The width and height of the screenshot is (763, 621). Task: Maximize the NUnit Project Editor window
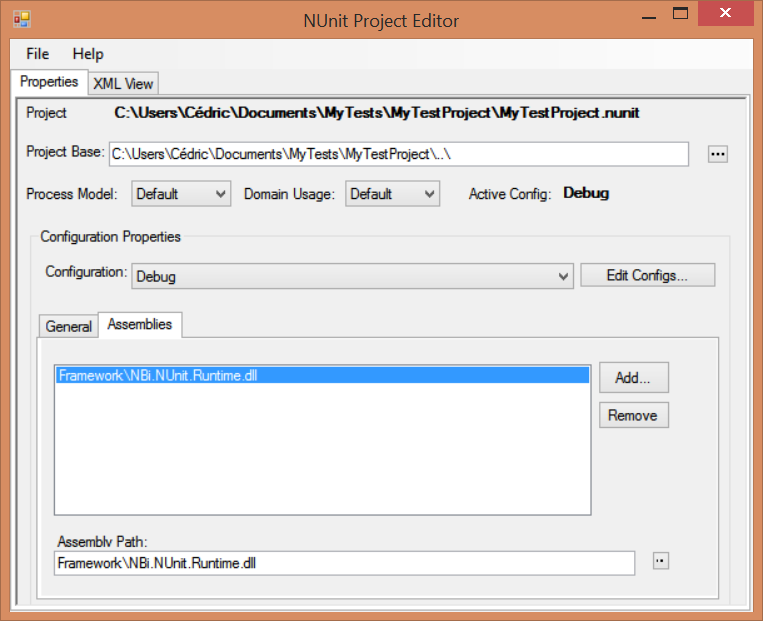point(680,14)
